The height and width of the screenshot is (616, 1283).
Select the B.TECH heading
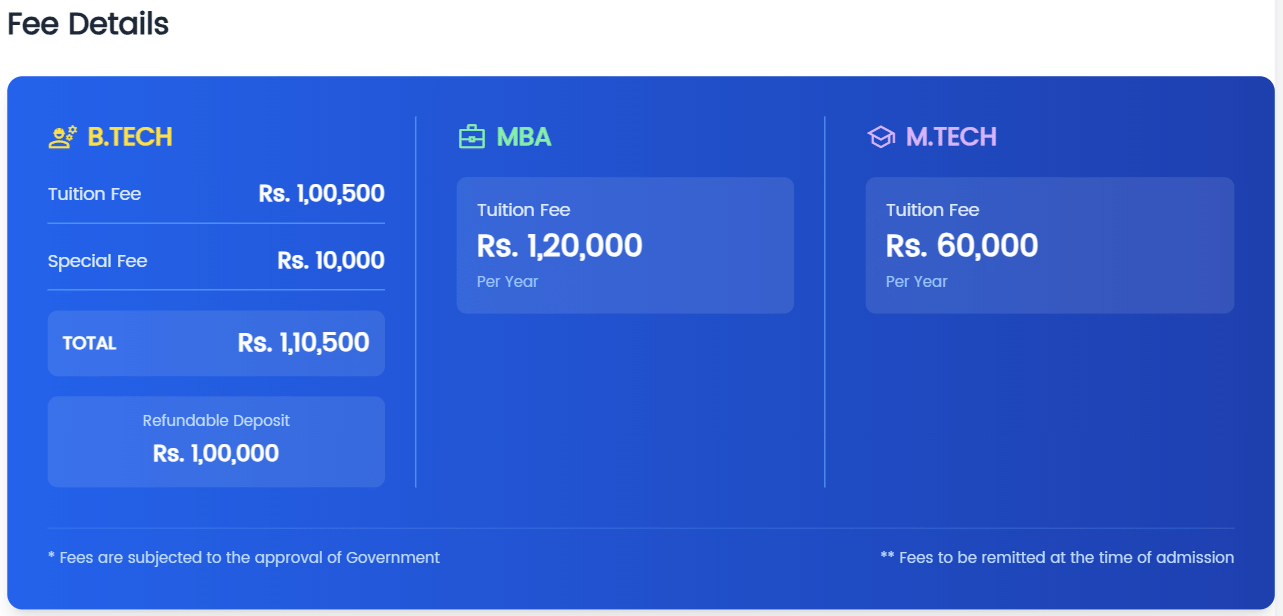tap(130, 137)
